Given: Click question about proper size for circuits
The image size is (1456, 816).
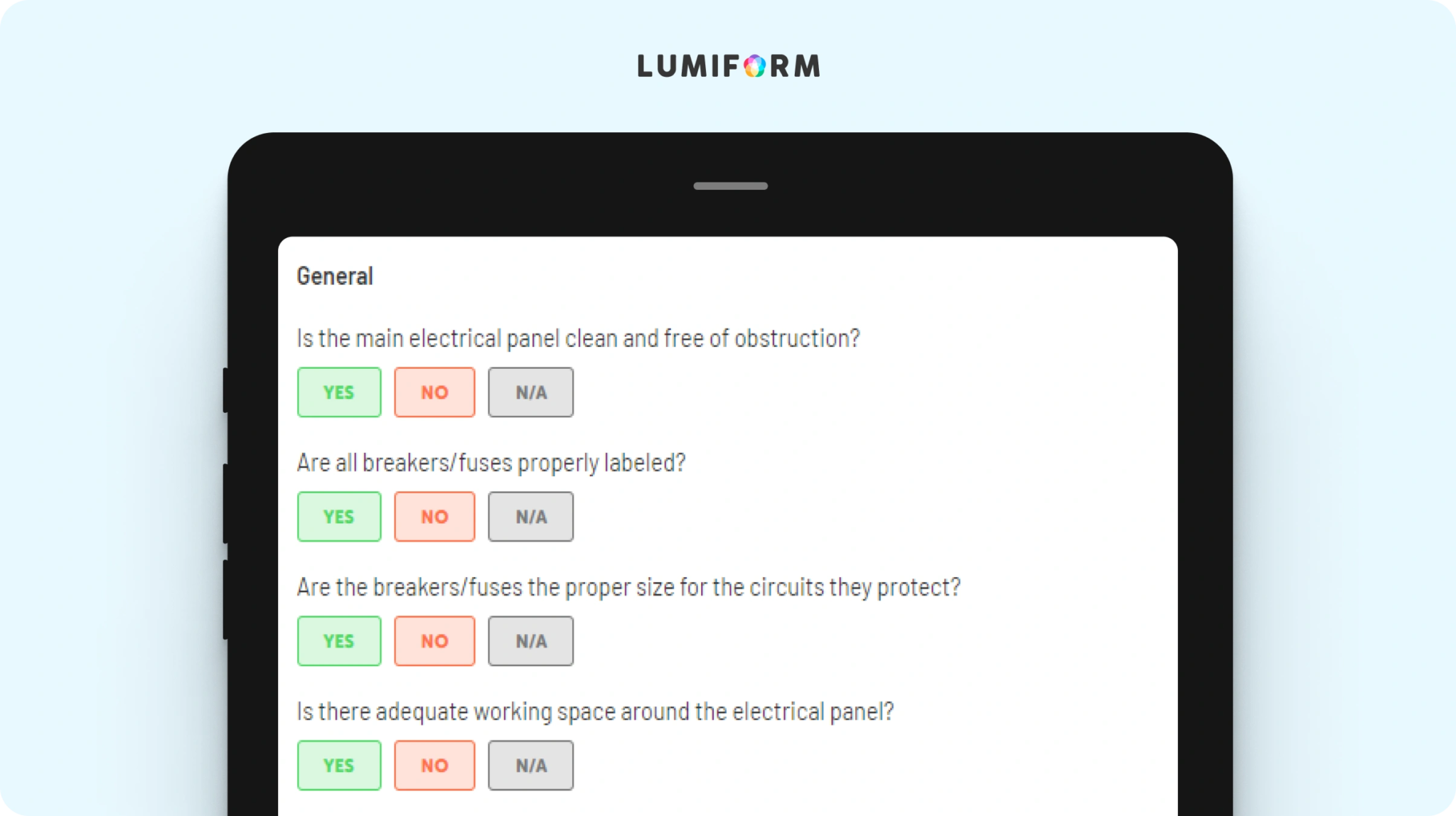Looking at the screenshot, I should click(x=628, y=588).
